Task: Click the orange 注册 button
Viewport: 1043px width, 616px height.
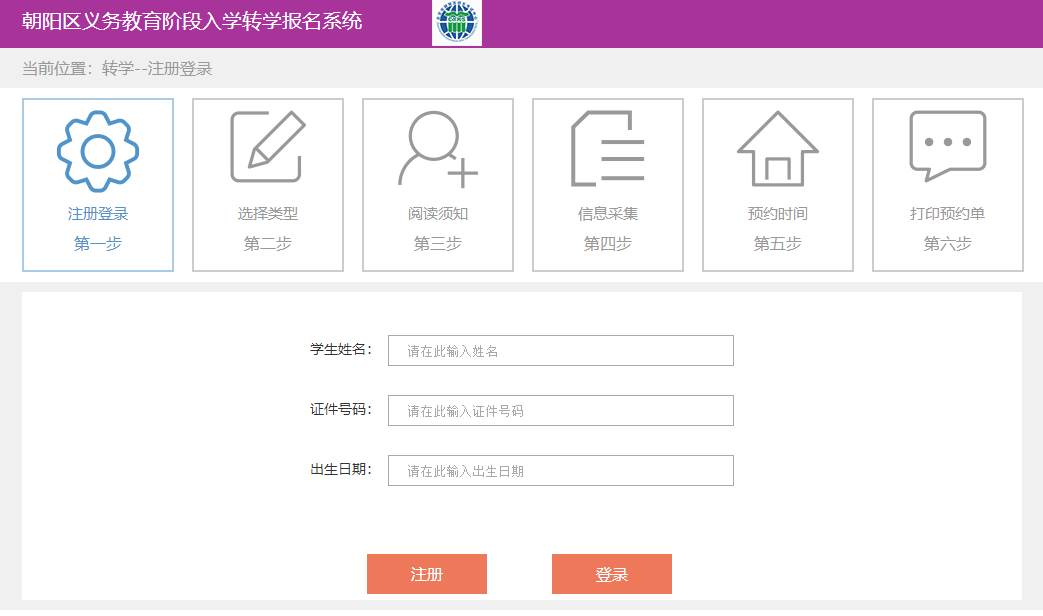Action: point(427,574)
